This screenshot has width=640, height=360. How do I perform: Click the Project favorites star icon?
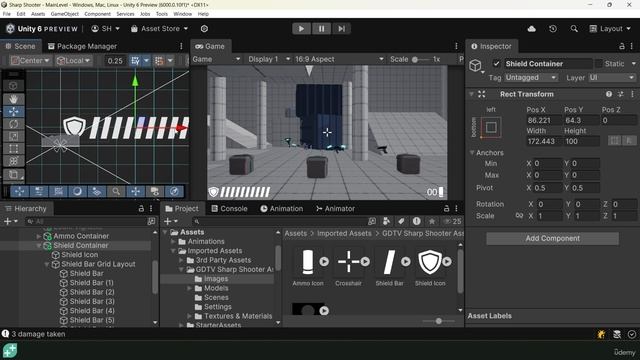tap(431, 221)
